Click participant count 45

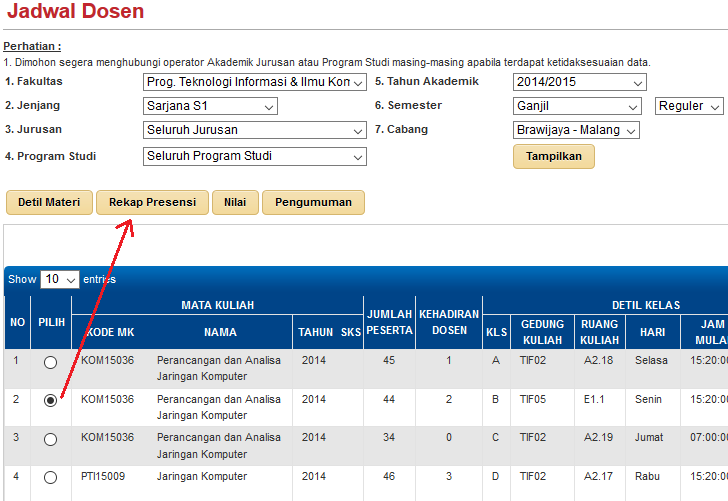pyautogui.click(x=389, y=360)
